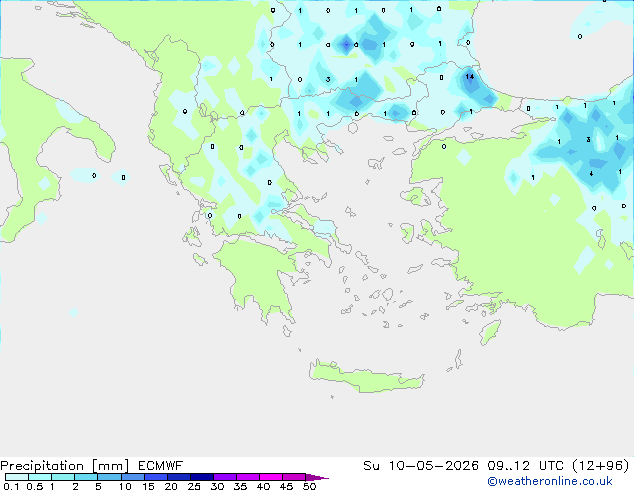Click the 0.5–1 mm legend swatch

coord(40,477)
